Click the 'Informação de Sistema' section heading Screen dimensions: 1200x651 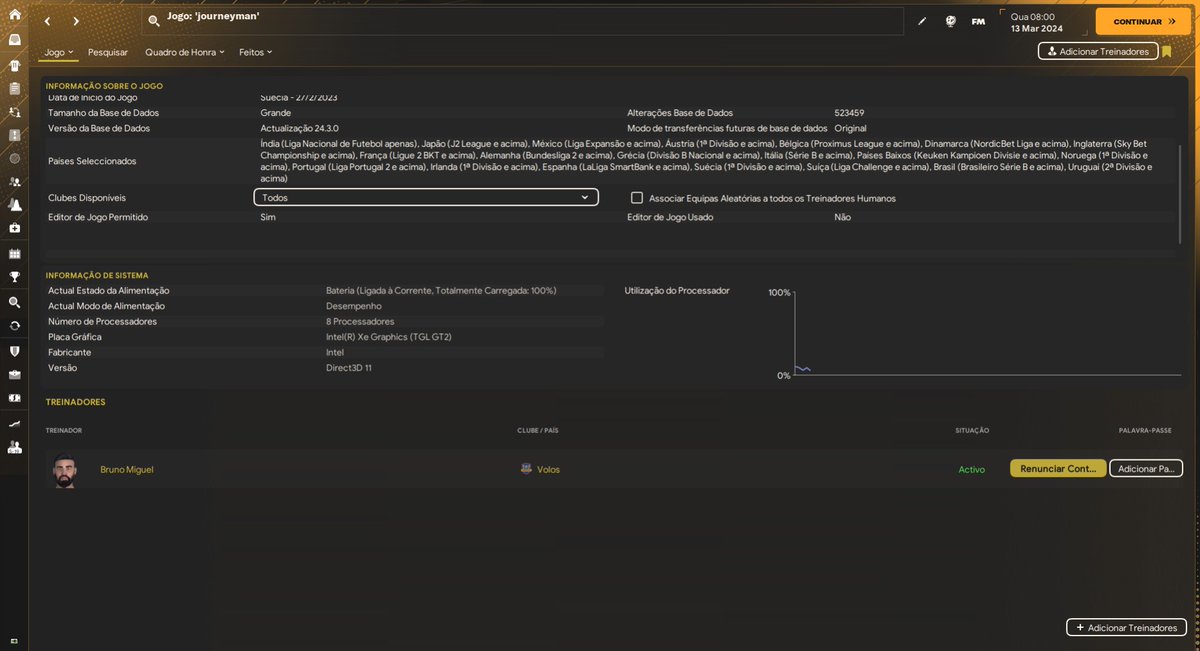[97, 275]
